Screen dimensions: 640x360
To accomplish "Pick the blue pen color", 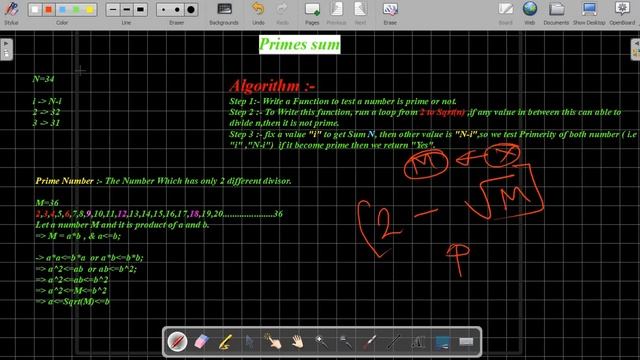I will click(62, 9).
